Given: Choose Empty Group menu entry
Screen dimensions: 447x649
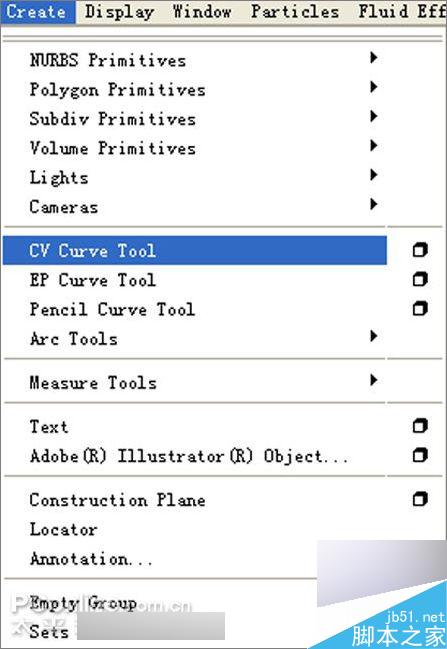Looking at the screenshot, I should pos(83,603).
